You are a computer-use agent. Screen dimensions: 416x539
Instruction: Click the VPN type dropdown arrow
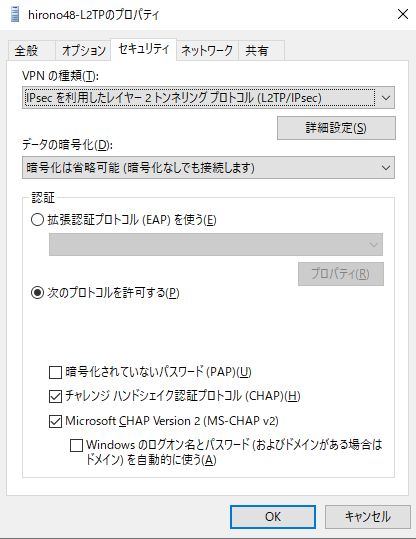point(386,98)
